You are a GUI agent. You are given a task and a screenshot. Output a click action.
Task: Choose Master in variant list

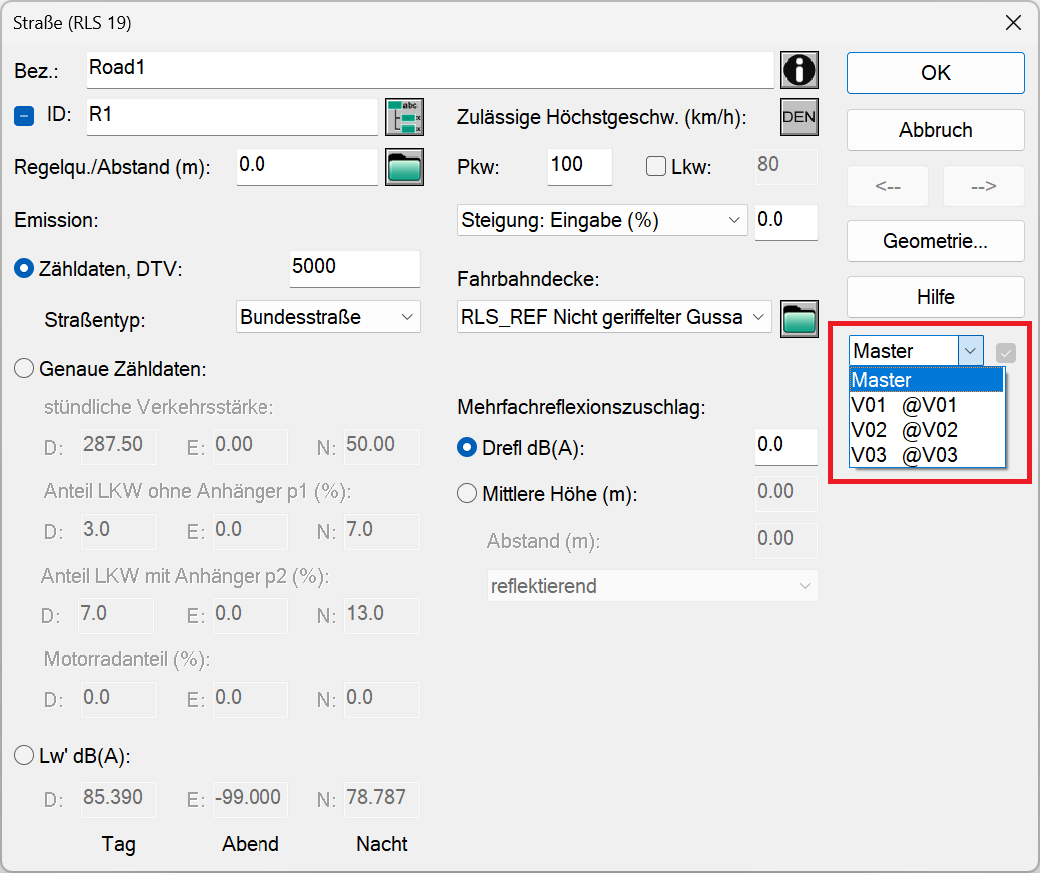click(x=927, y=380)
